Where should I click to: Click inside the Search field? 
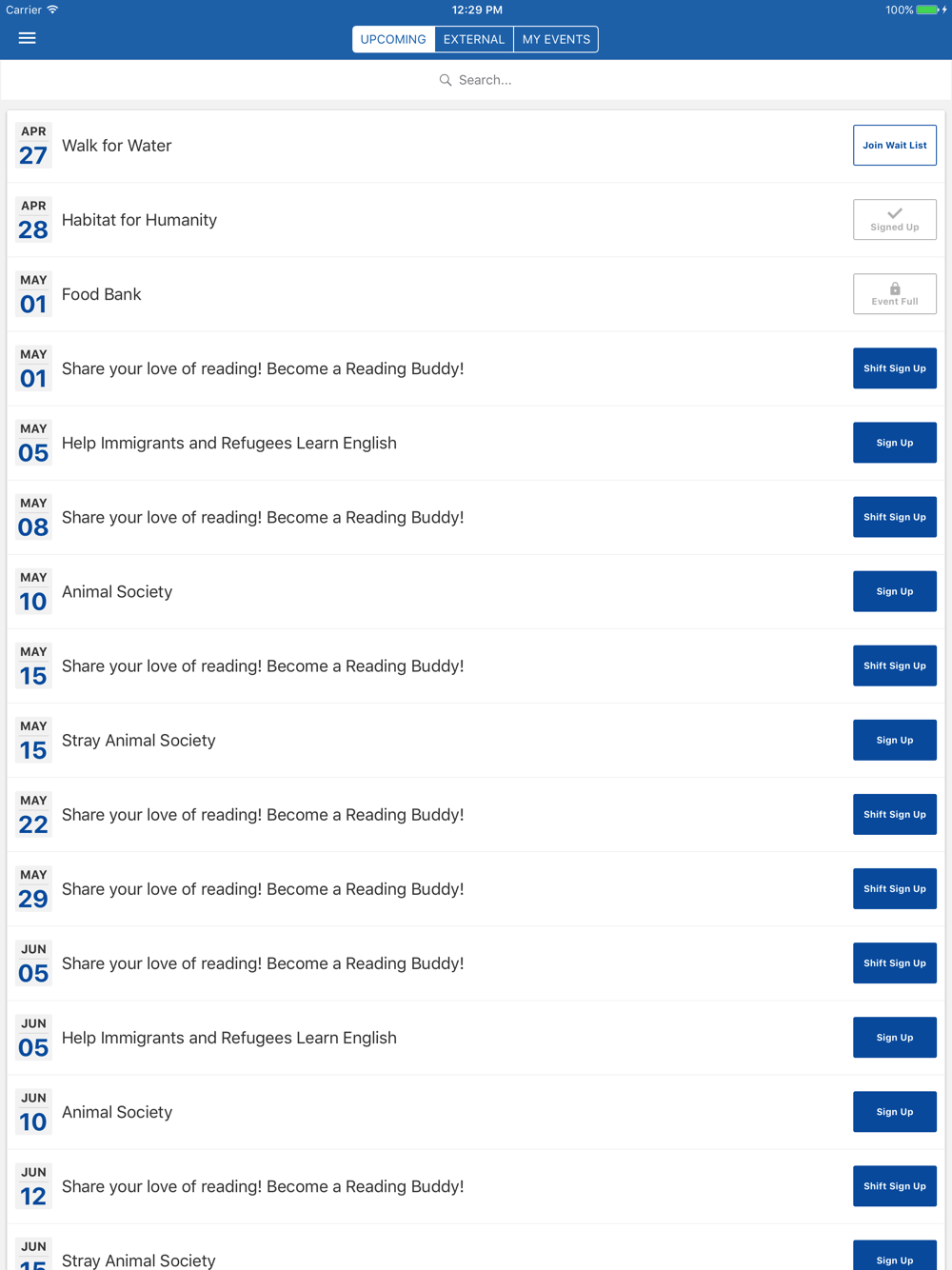pyautogui.click(x=486, y=80)
